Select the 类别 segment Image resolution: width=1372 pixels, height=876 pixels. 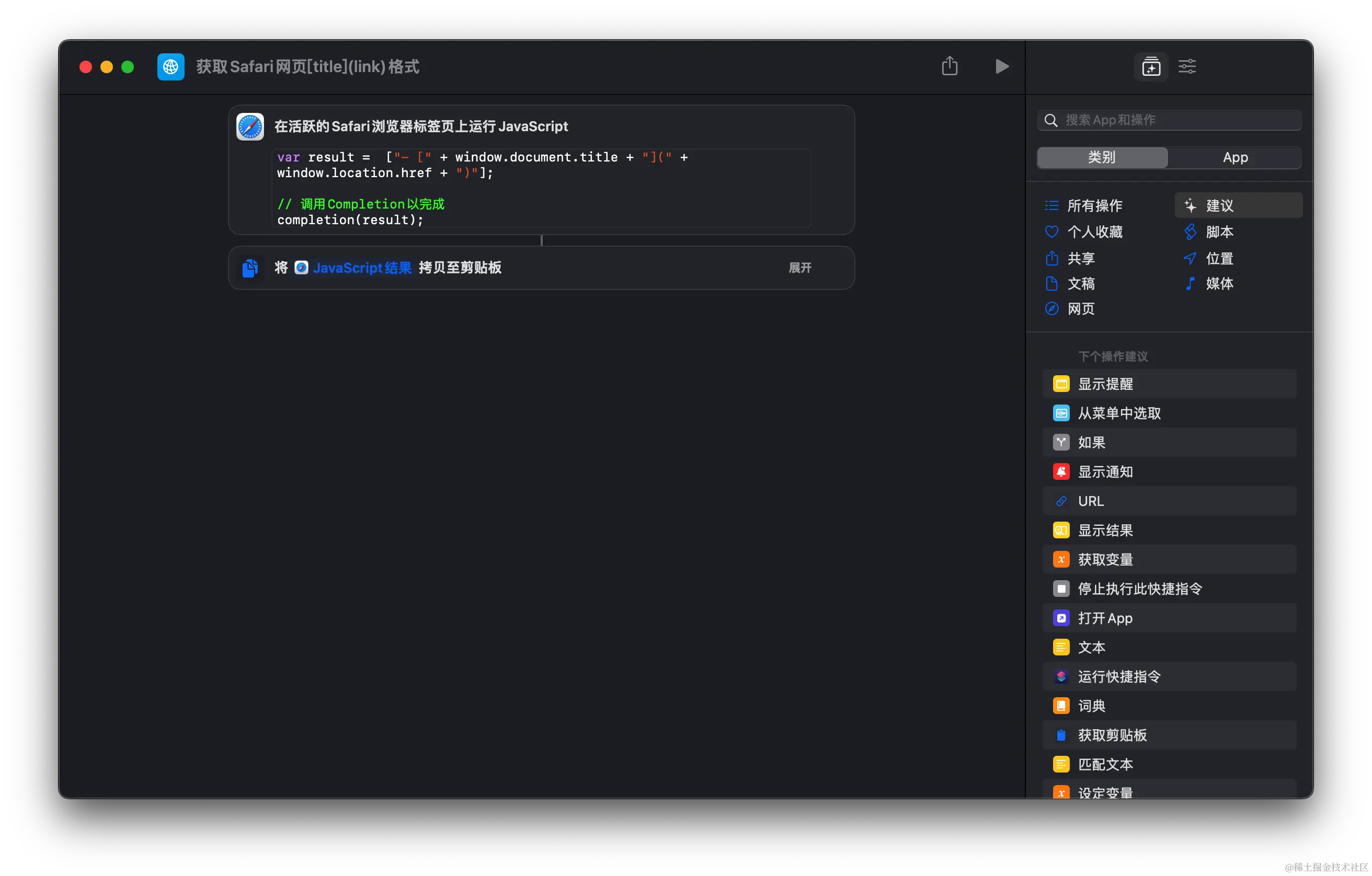coord(1102,158)
